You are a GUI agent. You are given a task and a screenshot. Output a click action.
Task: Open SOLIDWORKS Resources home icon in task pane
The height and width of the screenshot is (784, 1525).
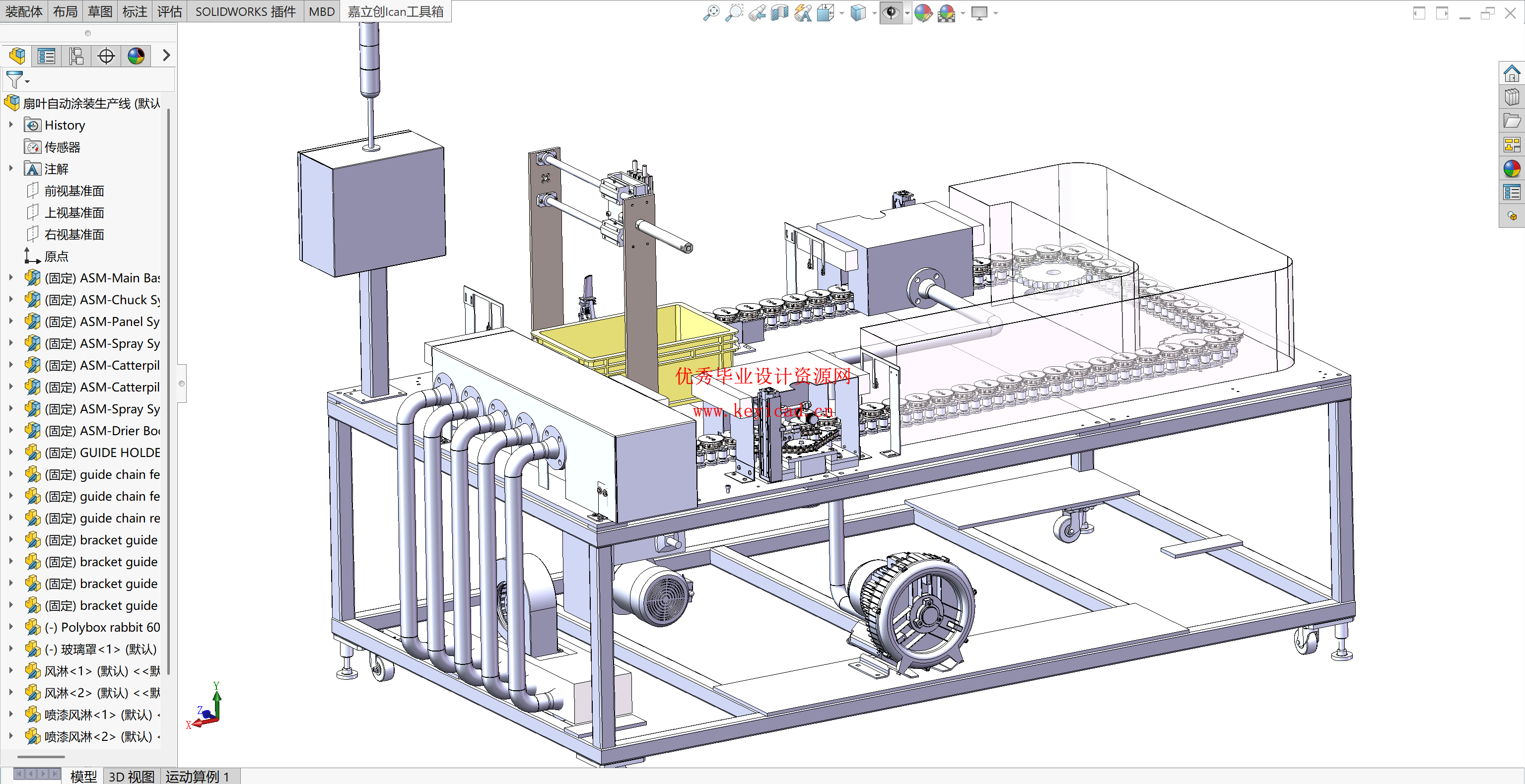click(x=1512, y=73)
